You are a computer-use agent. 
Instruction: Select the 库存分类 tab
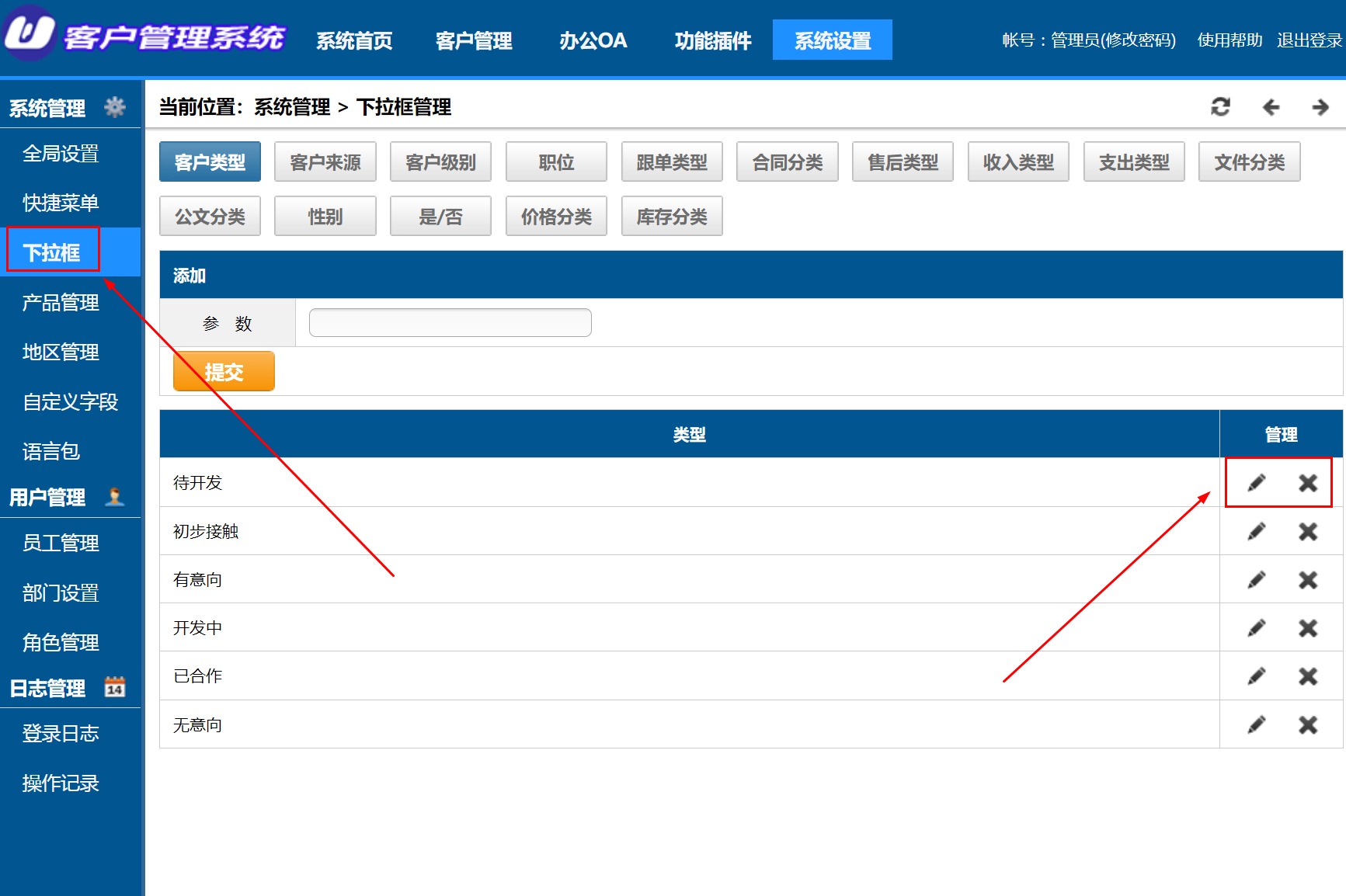point(671,216)
